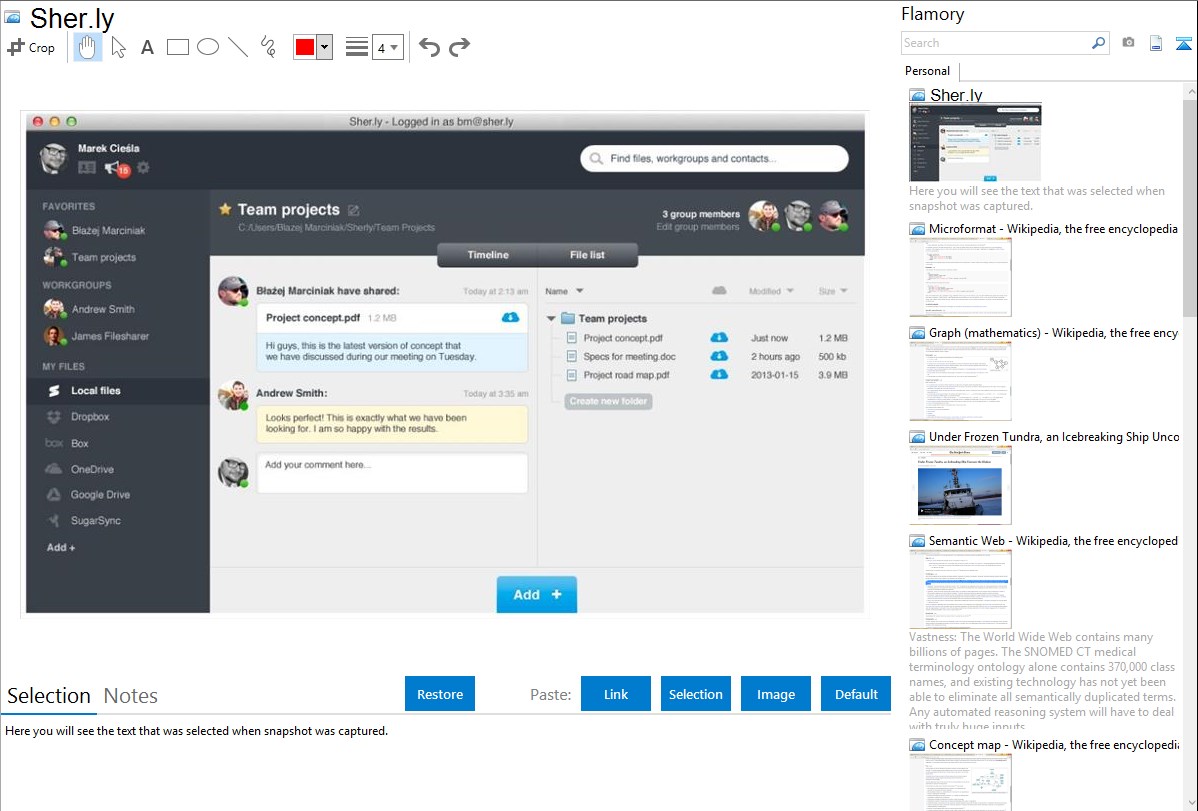Viewport: 1198px width, 811px height.
Task: Open the Sher.ly snapshot thumbnail
Action: click(975, 142)
